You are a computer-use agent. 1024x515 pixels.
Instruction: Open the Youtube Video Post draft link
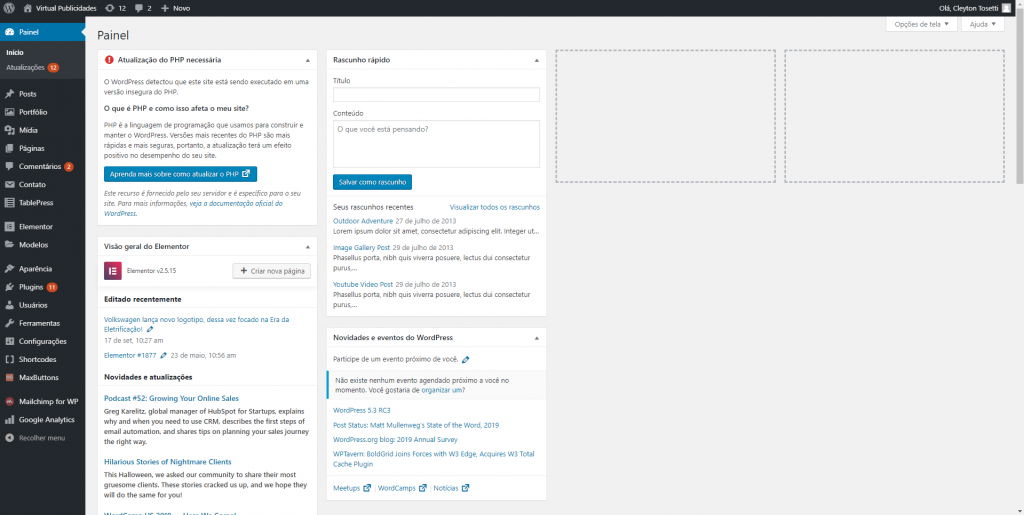pyautogui.click(x=363, y=285)
